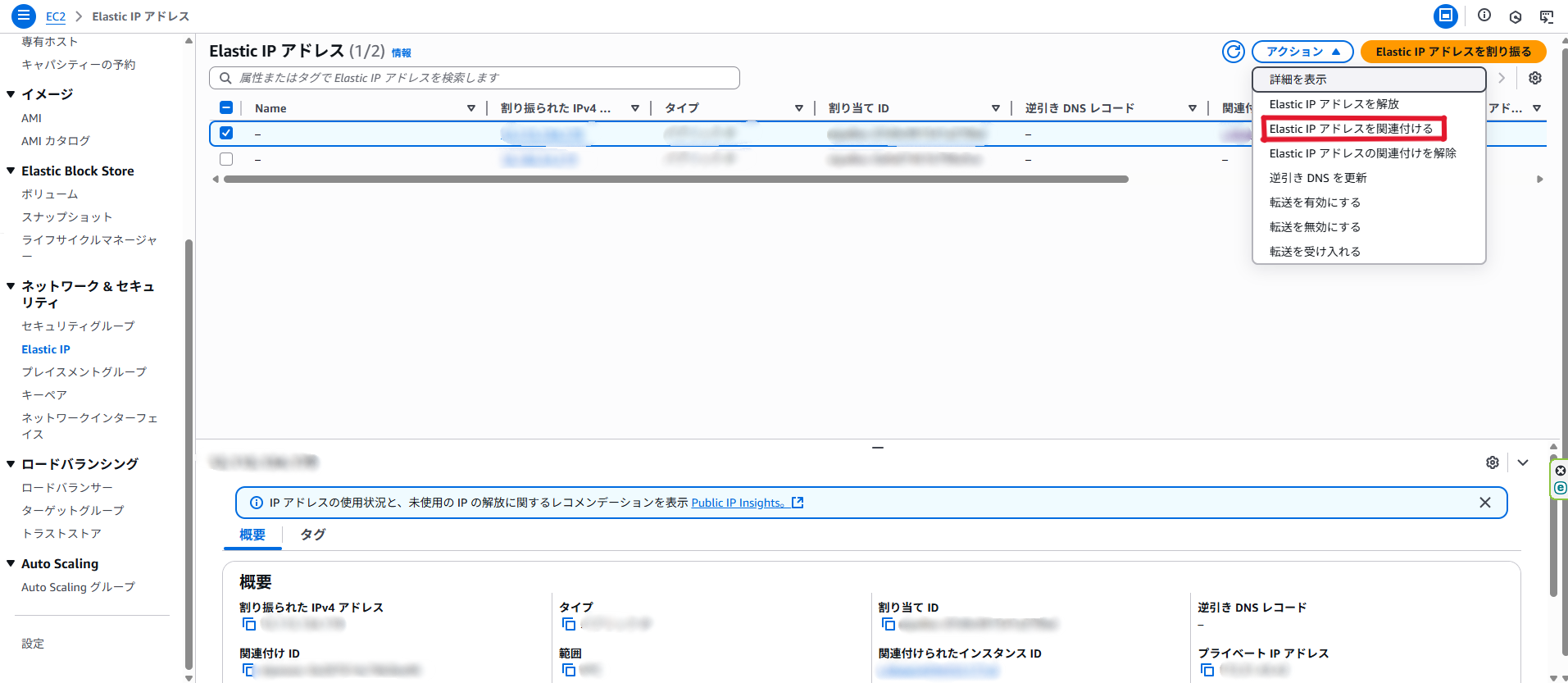
Task: Click EC2 breadcrumb link
Action: click(56, 16)
